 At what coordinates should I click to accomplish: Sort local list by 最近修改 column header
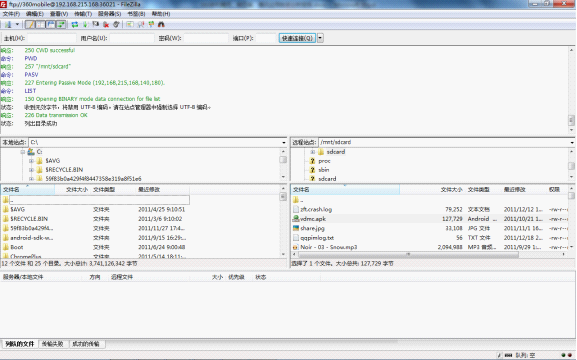(163, 190)
